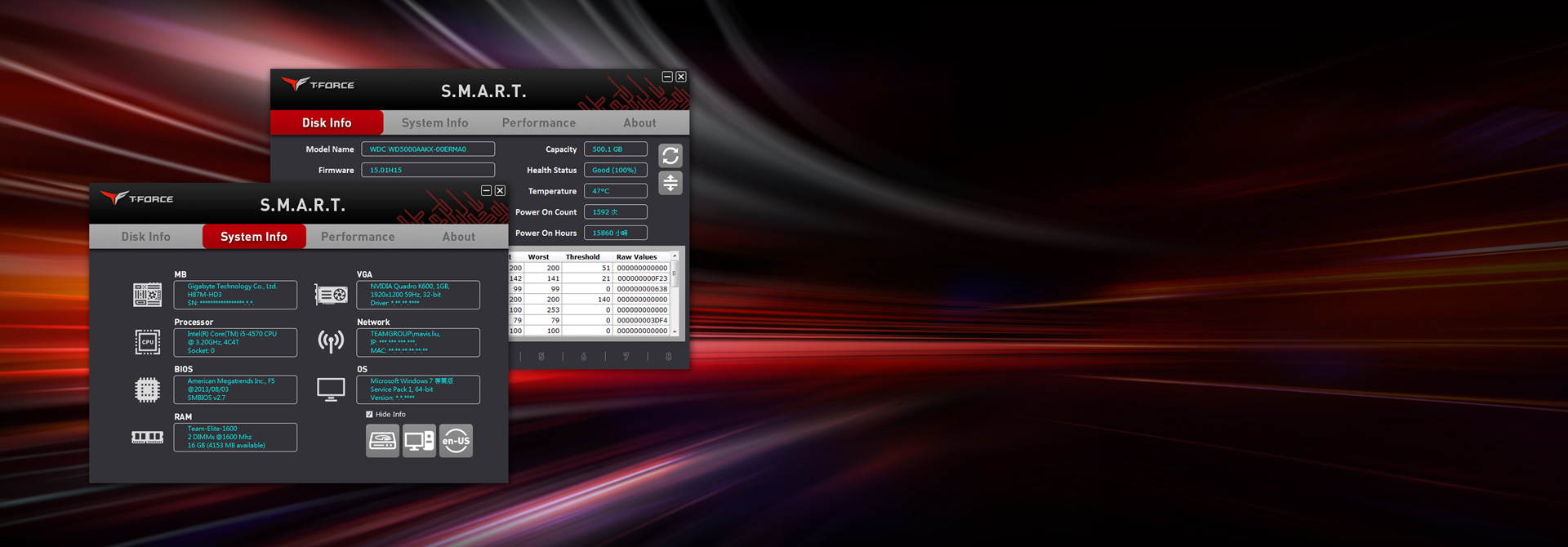Screen dimensions: 1568x547
Task: Click the motherboard icon next to MB
Action: pos(147,295)
